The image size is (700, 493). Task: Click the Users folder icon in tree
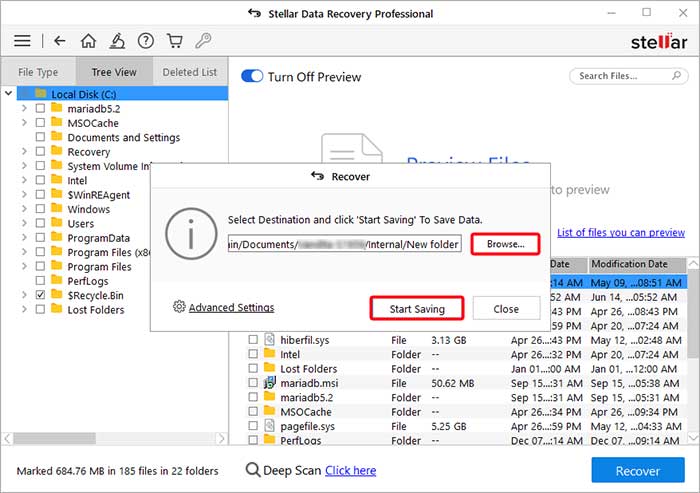tap(56, 222)
